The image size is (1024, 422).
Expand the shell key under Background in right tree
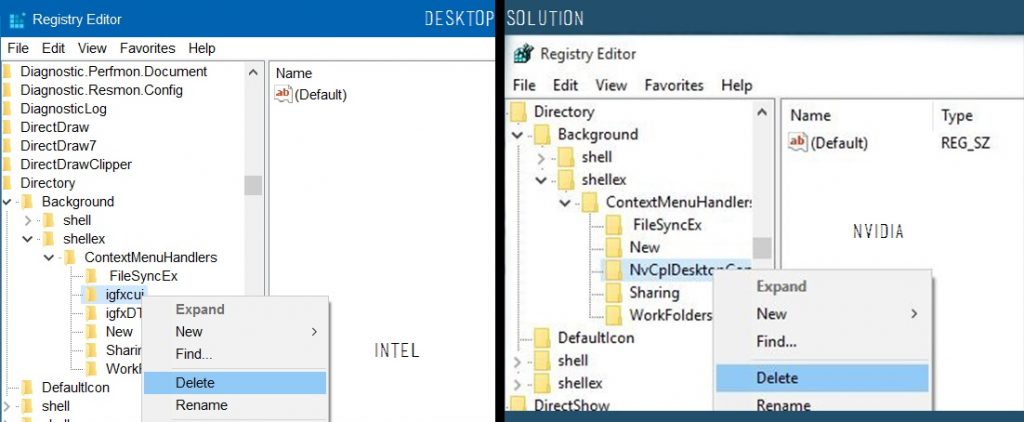coord(541,158)
